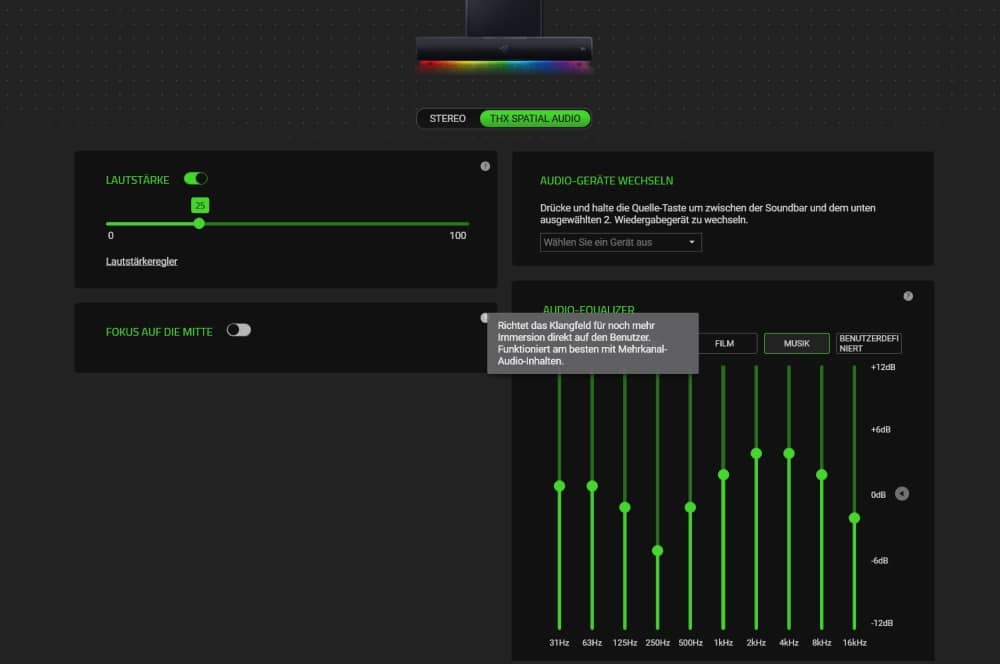1000x664 pixels.
Task: Click the 4kHz equalizer slider knob
Action: [x=789, y=453]
